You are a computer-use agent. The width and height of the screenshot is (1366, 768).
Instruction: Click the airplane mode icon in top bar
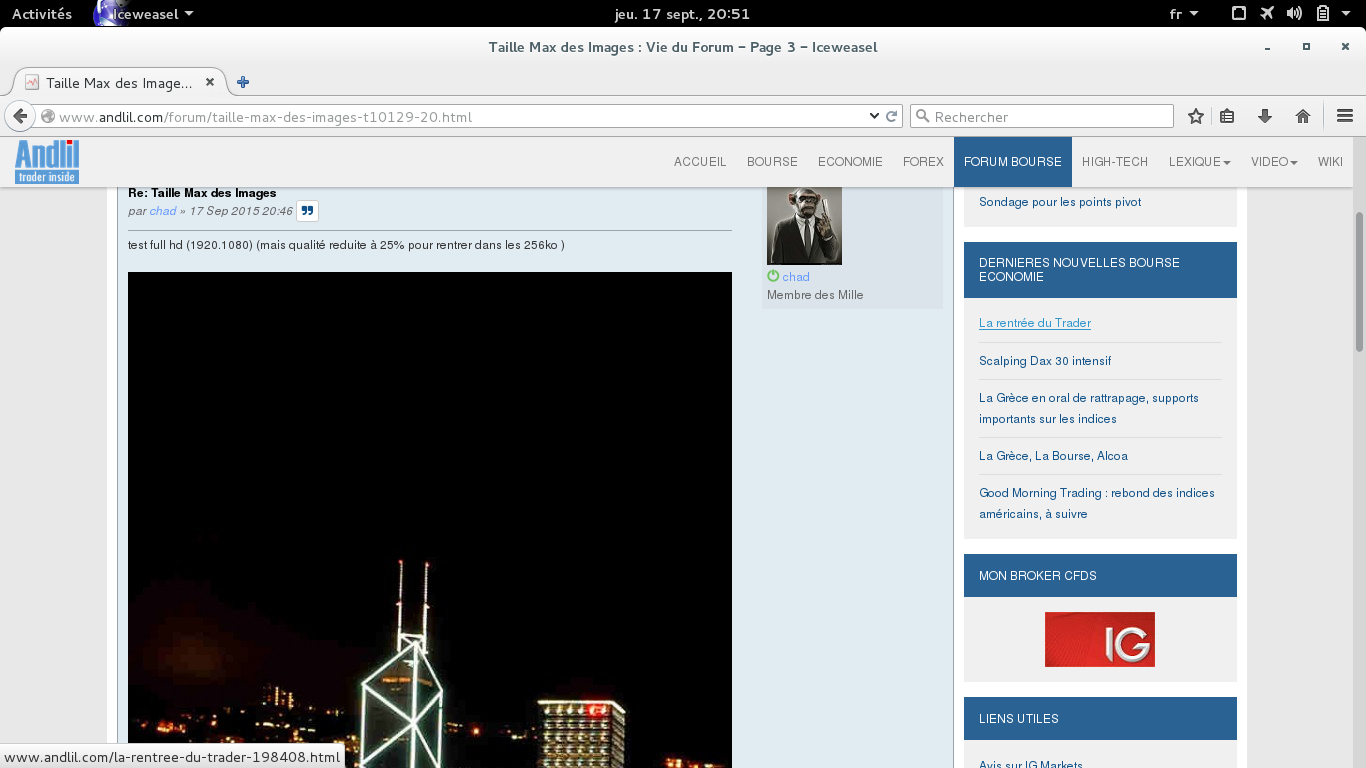point(1267,14)
